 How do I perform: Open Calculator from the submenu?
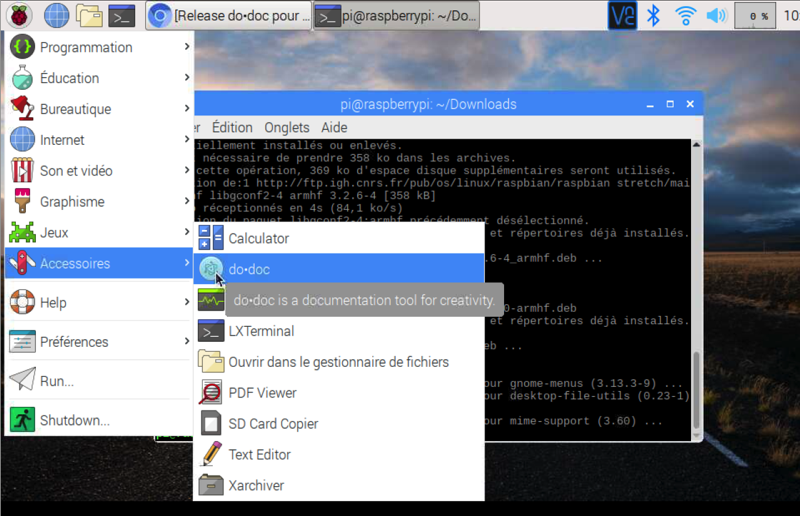pyautogui.click(x=258, y=238)
